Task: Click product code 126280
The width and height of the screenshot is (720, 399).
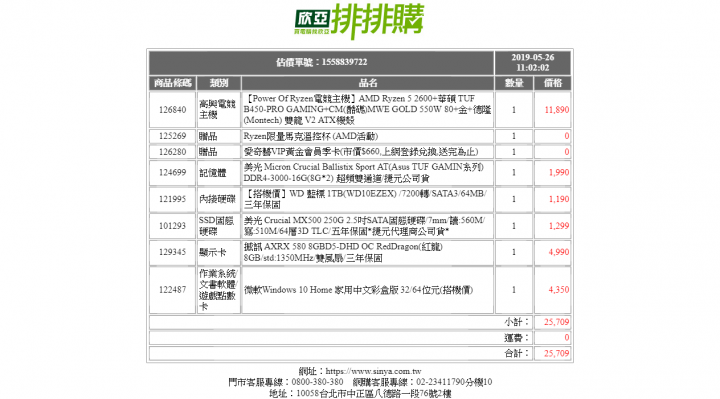Action: click(173, 152)
